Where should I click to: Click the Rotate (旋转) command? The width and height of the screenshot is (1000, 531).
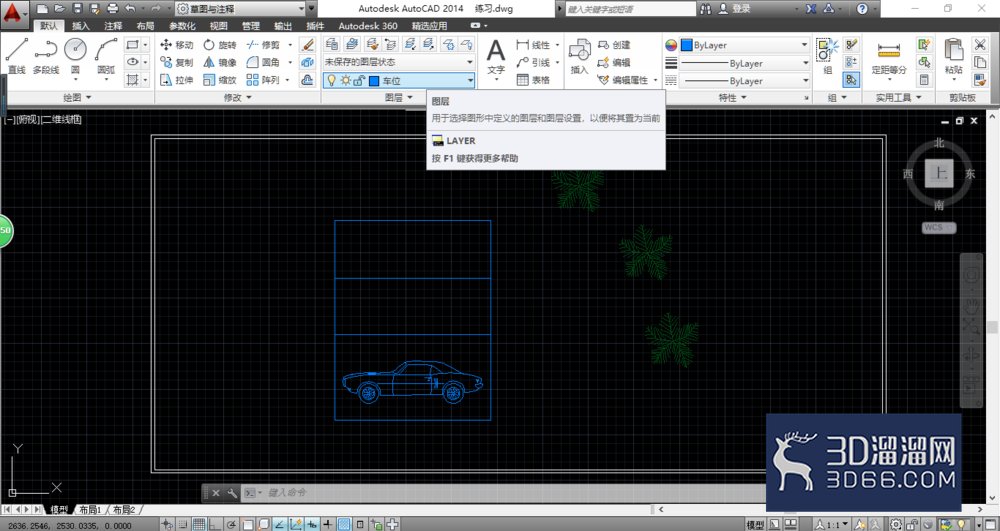click(x=219, y=45)
